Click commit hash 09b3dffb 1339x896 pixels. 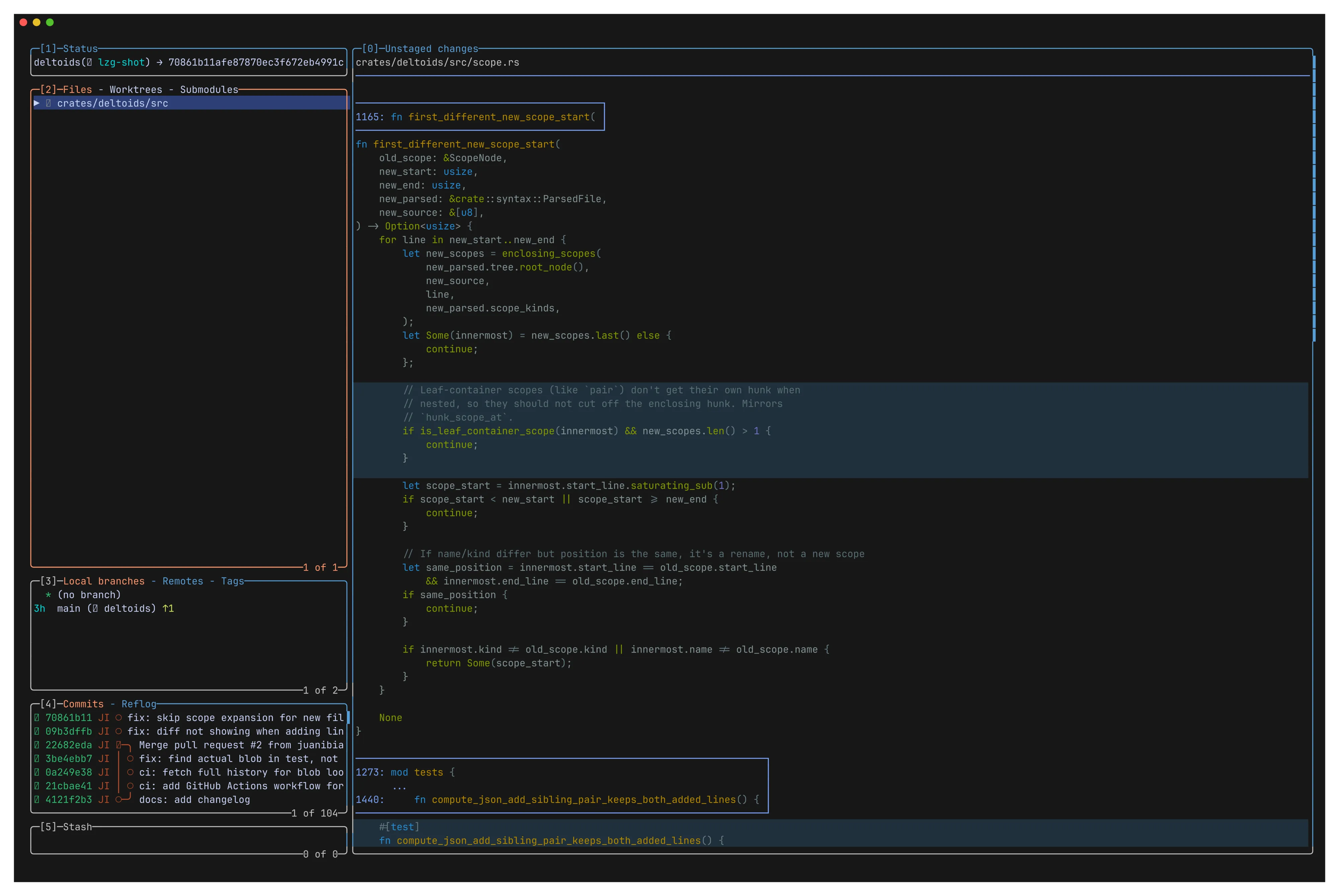tap(69, 731)
